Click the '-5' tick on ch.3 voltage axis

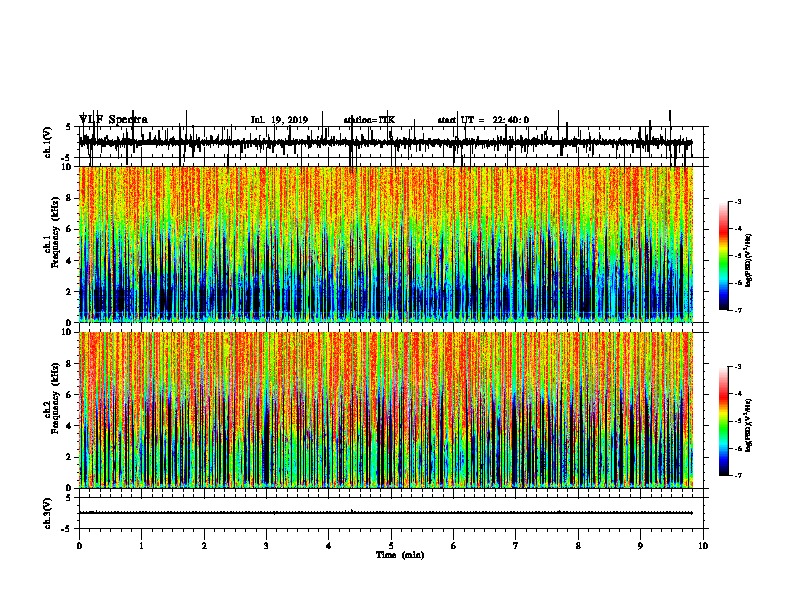pos(68,529)
